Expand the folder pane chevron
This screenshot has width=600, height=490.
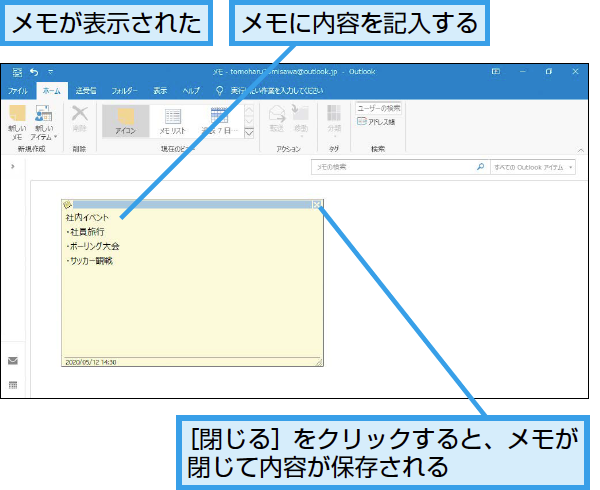(13, 166)
